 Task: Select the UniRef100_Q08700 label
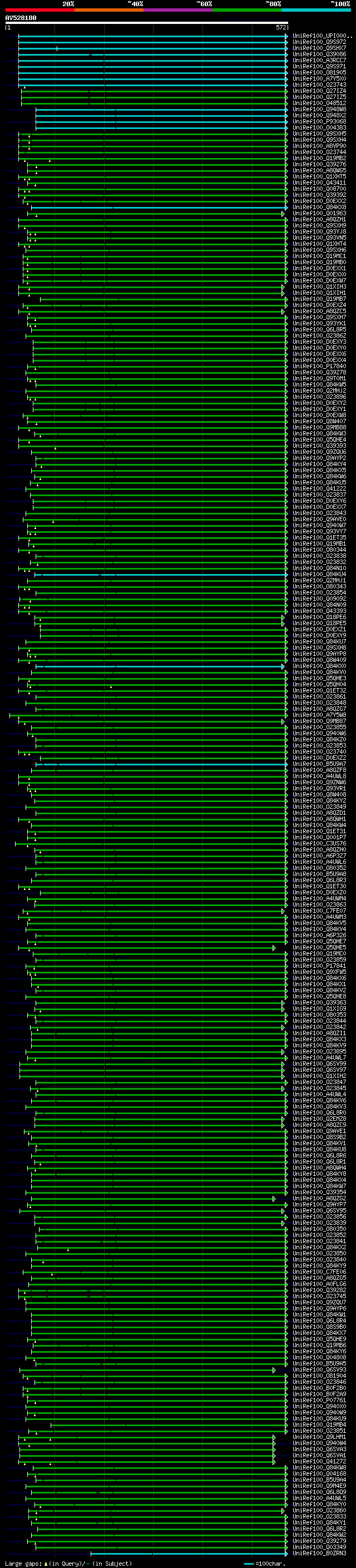coord(319,189)
